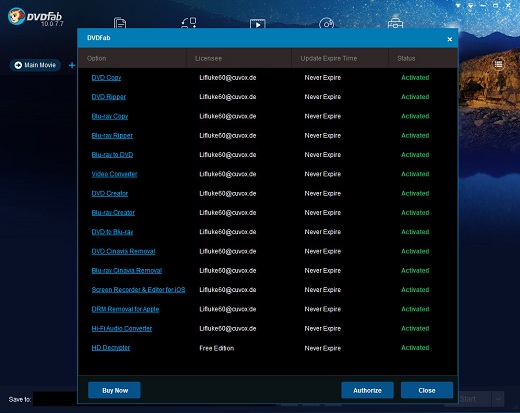This screenshot has height=413, width=520.
Task: Open the title bar dropdown menu arrow
Action: (470, 6)
